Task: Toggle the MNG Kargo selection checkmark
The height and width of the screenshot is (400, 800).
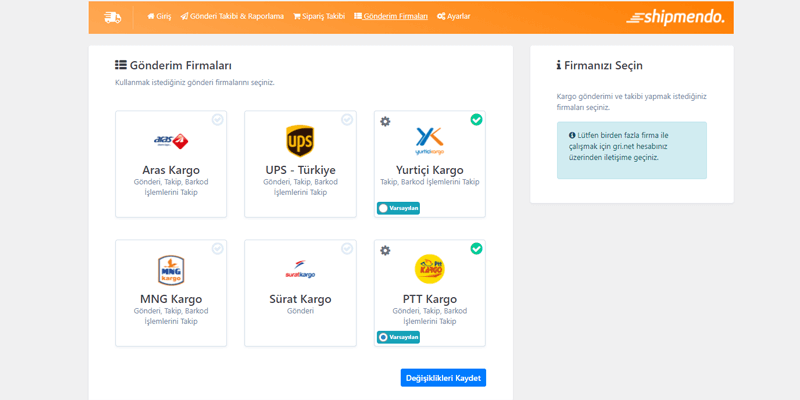Action: [217, 248]
